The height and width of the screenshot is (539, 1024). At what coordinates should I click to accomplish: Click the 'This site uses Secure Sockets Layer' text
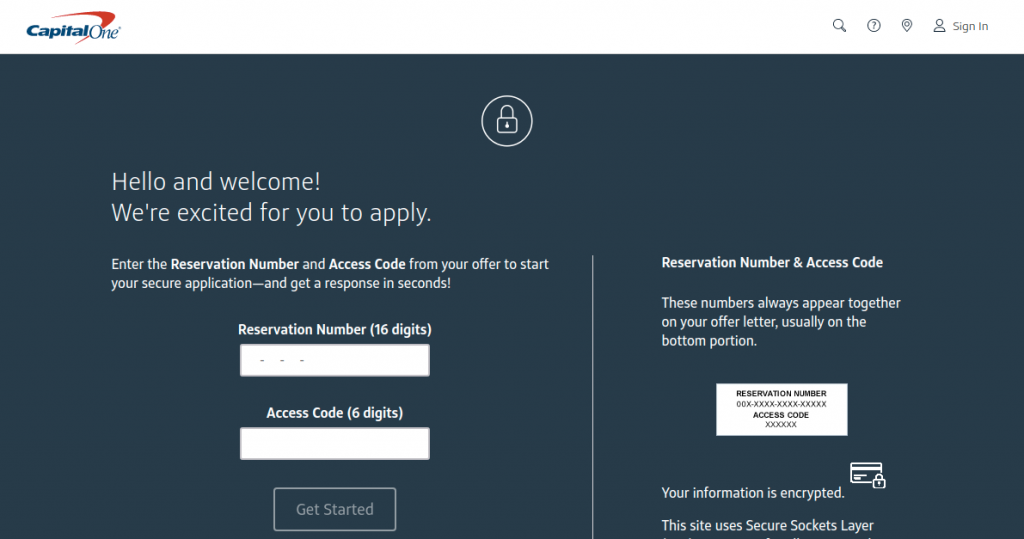(767, 526)
